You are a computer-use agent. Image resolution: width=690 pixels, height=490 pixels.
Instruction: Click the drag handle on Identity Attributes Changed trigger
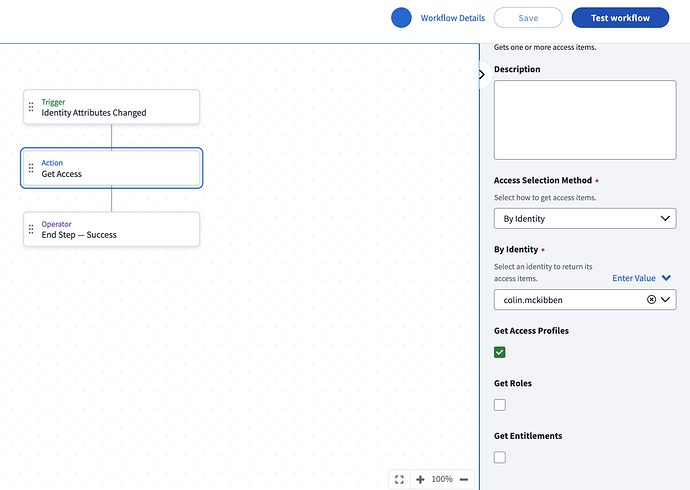click(x=31, y=107)
